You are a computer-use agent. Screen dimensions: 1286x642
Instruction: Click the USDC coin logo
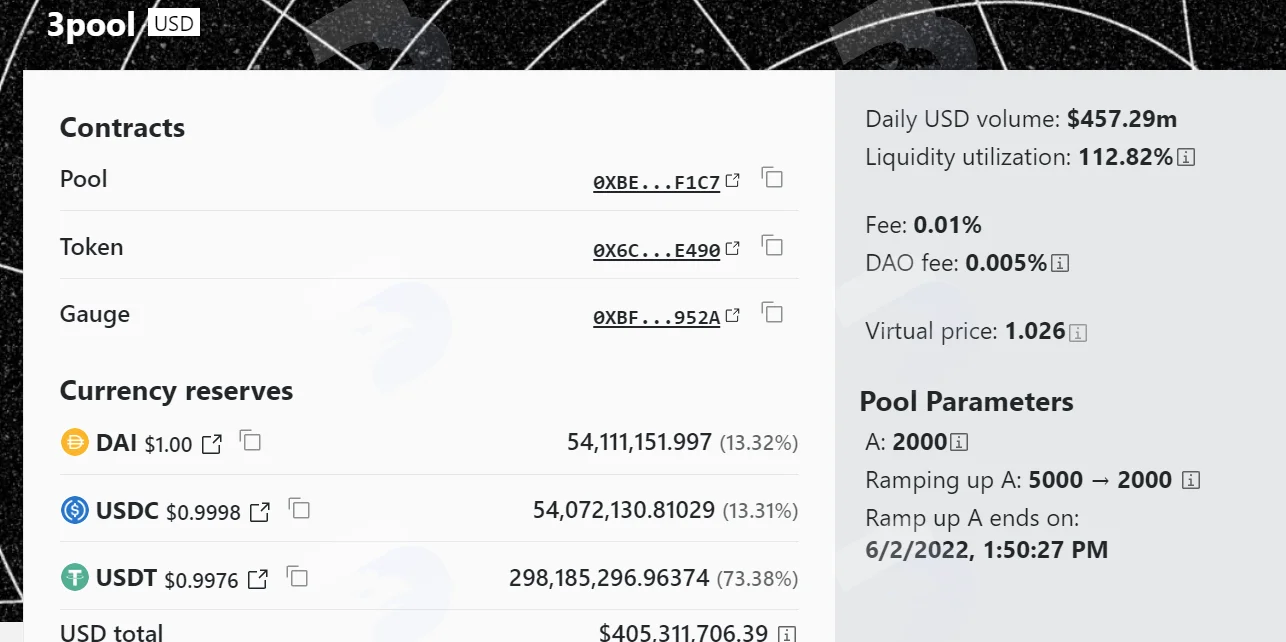tap(75, 511)
